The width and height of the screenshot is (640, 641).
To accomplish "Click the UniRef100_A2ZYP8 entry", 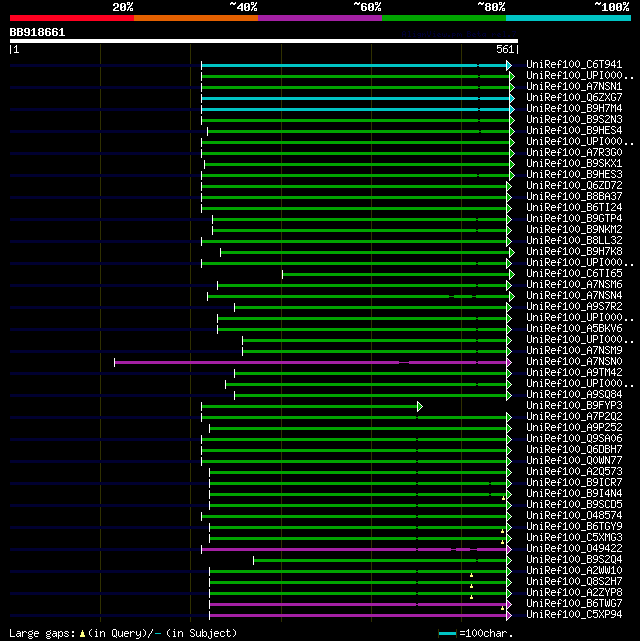I will 574,593.
